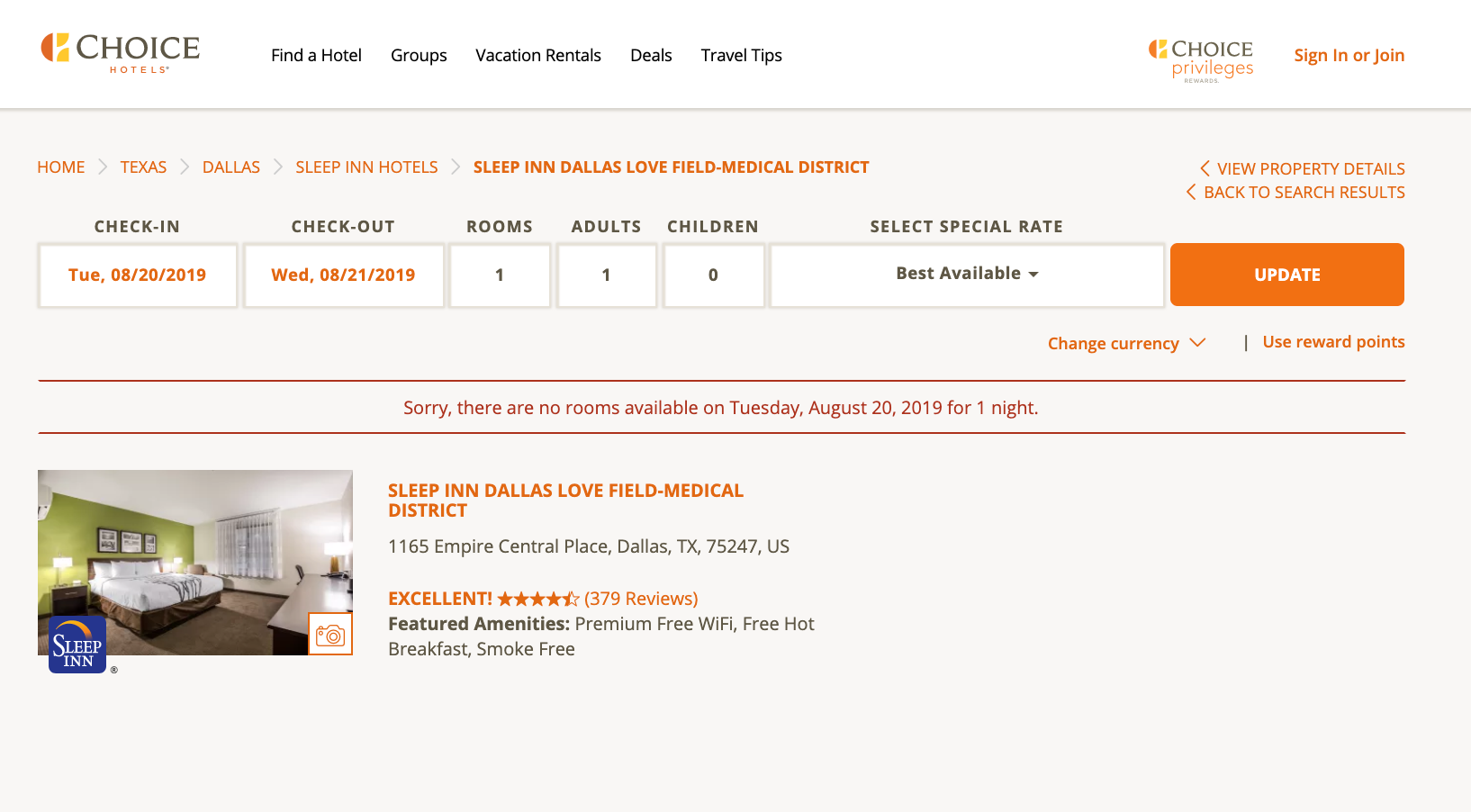Click the Featured Amenities text

click(601, 636)
